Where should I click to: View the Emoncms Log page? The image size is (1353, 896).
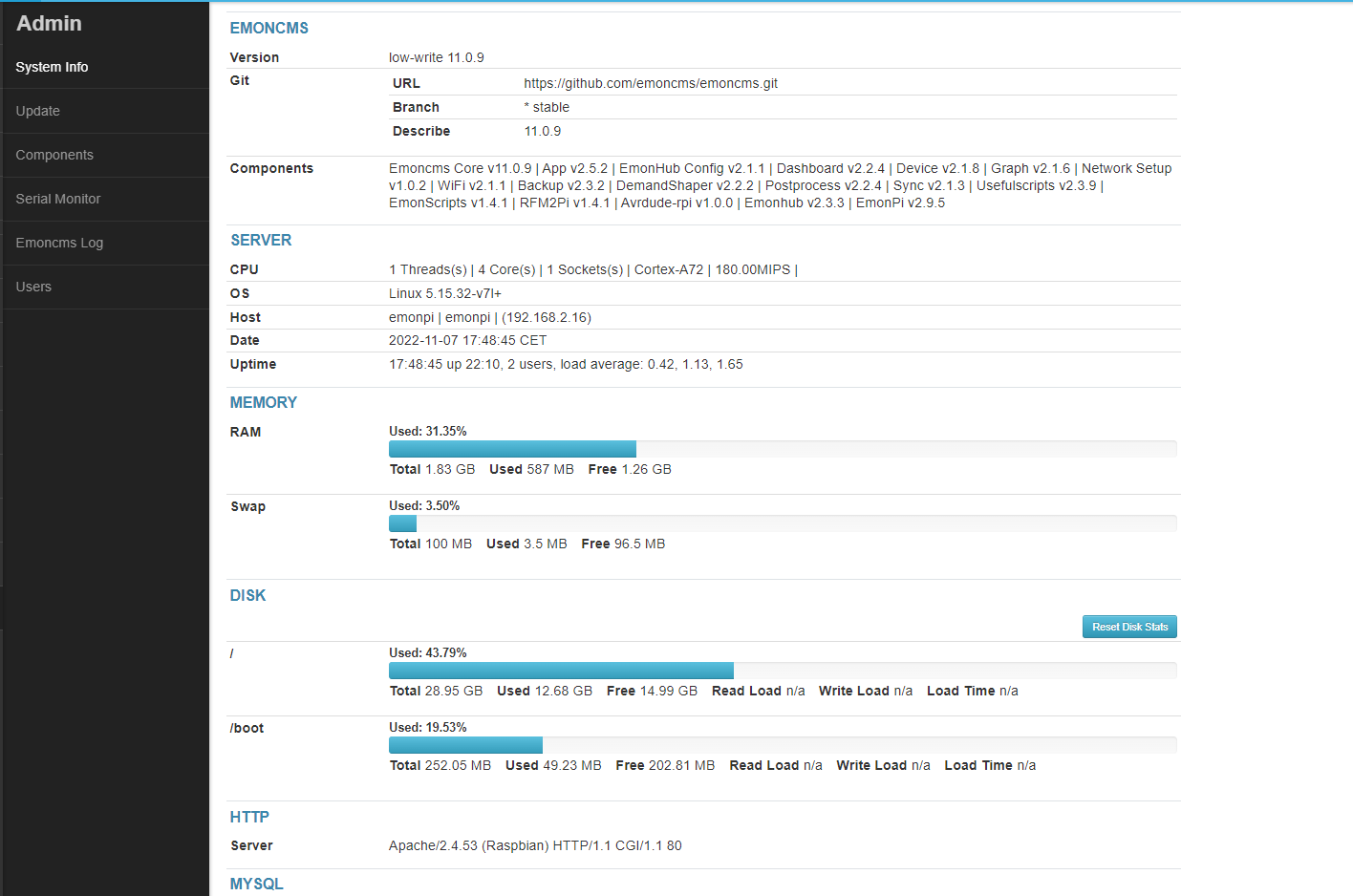pos(105,243)
